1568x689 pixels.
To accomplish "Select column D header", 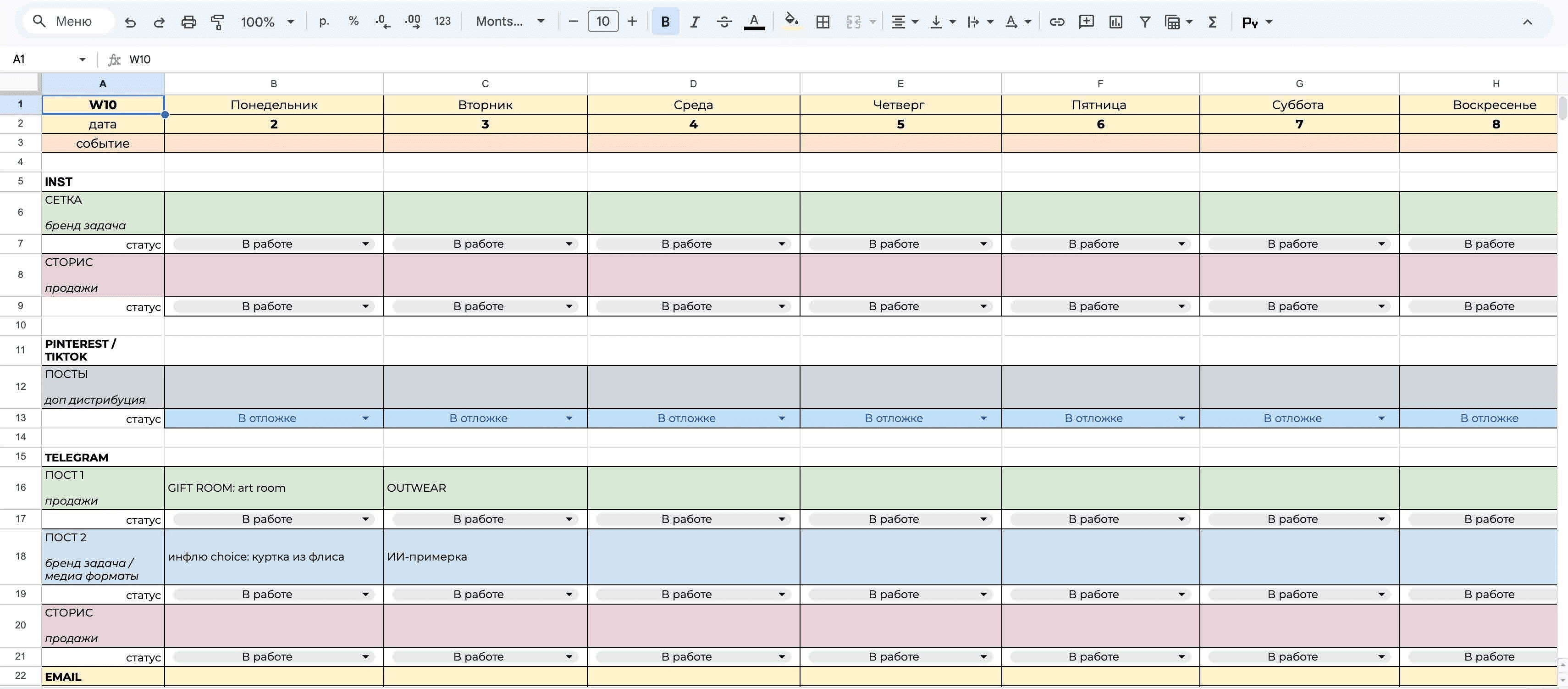I will point(693,83).
